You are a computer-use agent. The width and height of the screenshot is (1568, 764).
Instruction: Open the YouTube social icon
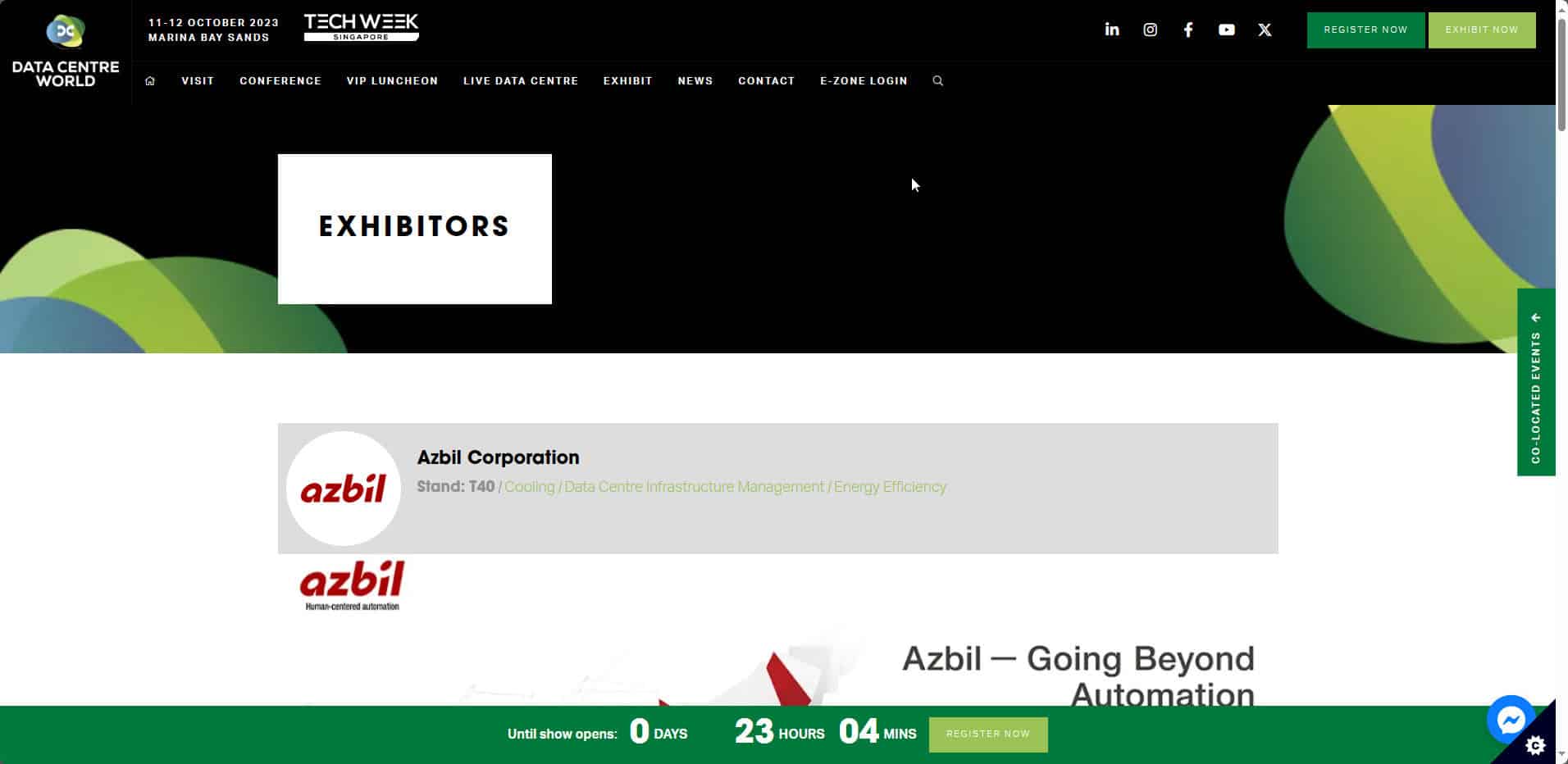[x=1226, y=30]
